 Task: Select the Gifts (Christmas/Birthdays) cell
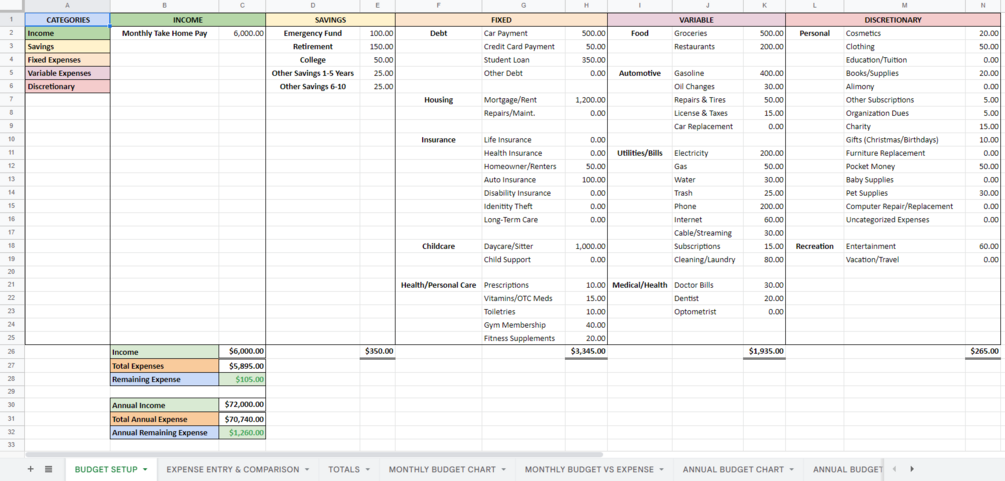pyautogui.click(x=905, y=140)
